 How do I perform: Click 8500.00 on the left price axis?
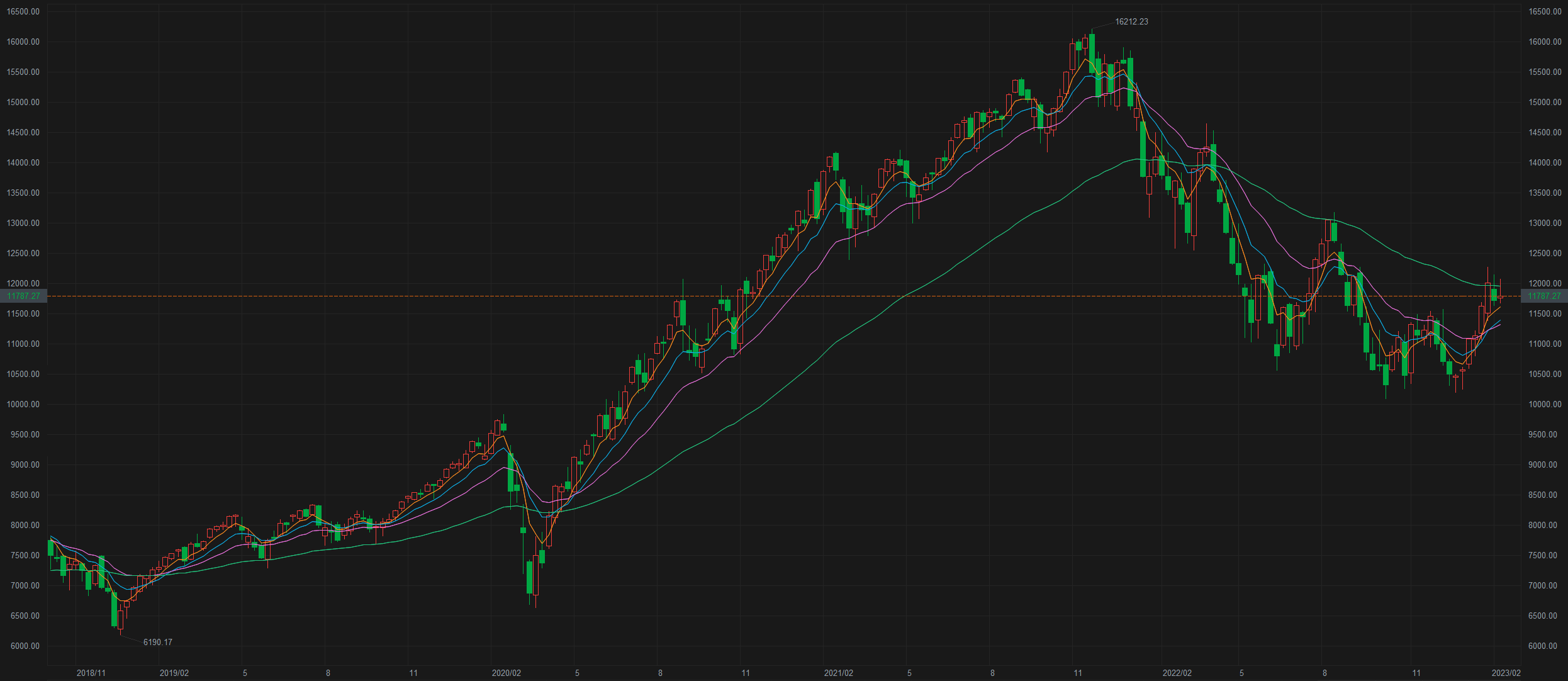coord(25,495)
